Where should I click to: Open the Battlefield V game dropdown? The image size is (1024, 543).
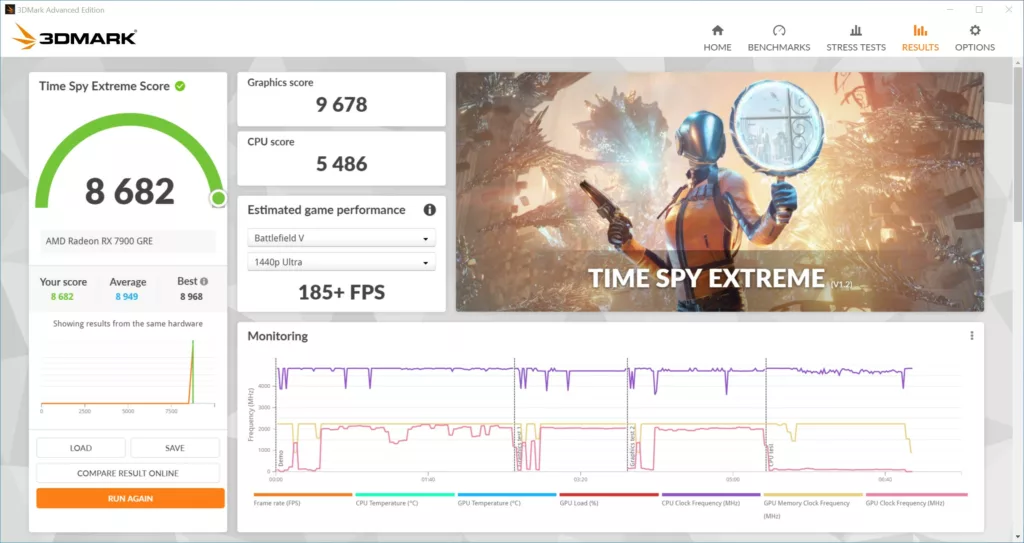click(x=341, y=238)
